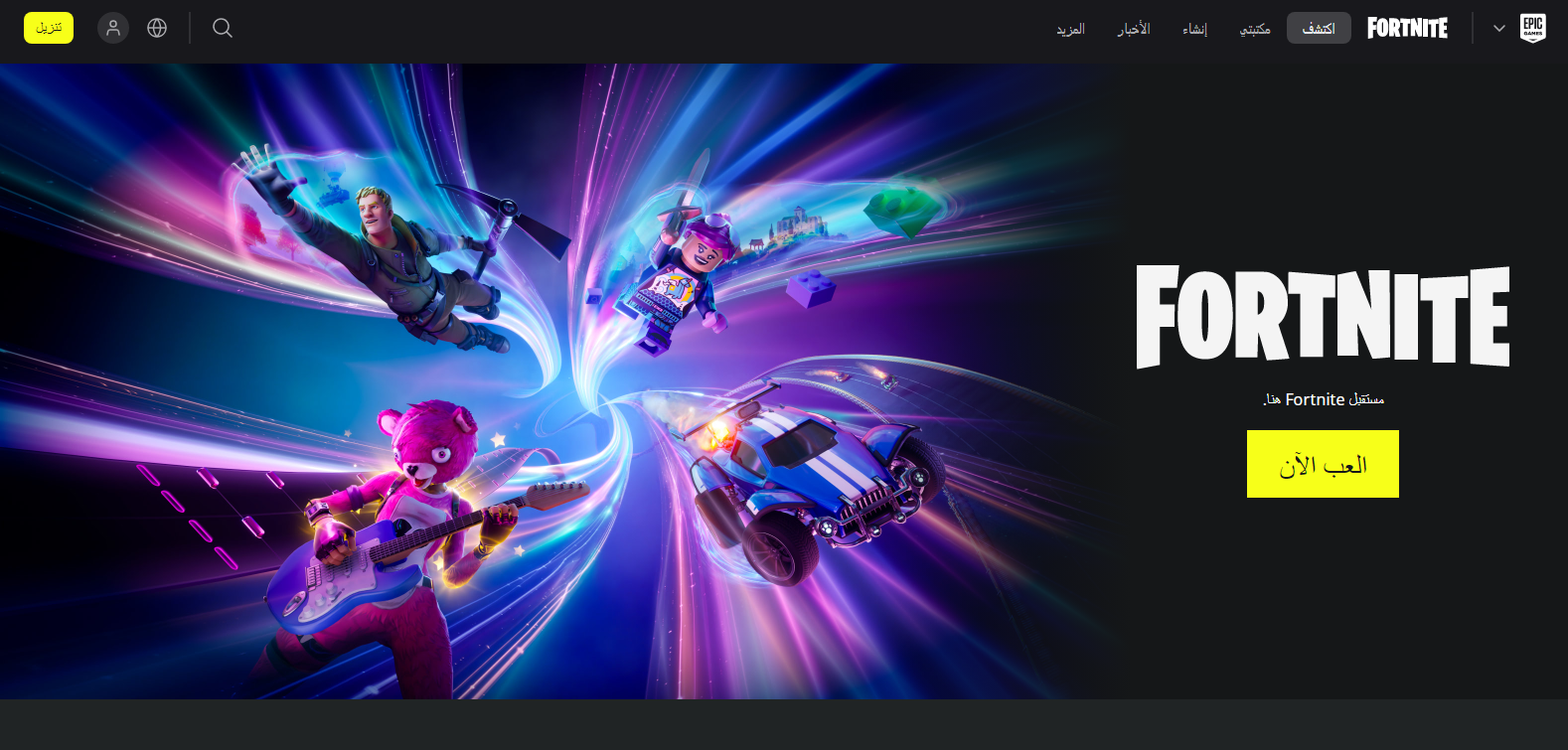Expand the chevron next to Epic Games logo
The width and height of the screenshot is (1568, 750).
(1498, 28)
